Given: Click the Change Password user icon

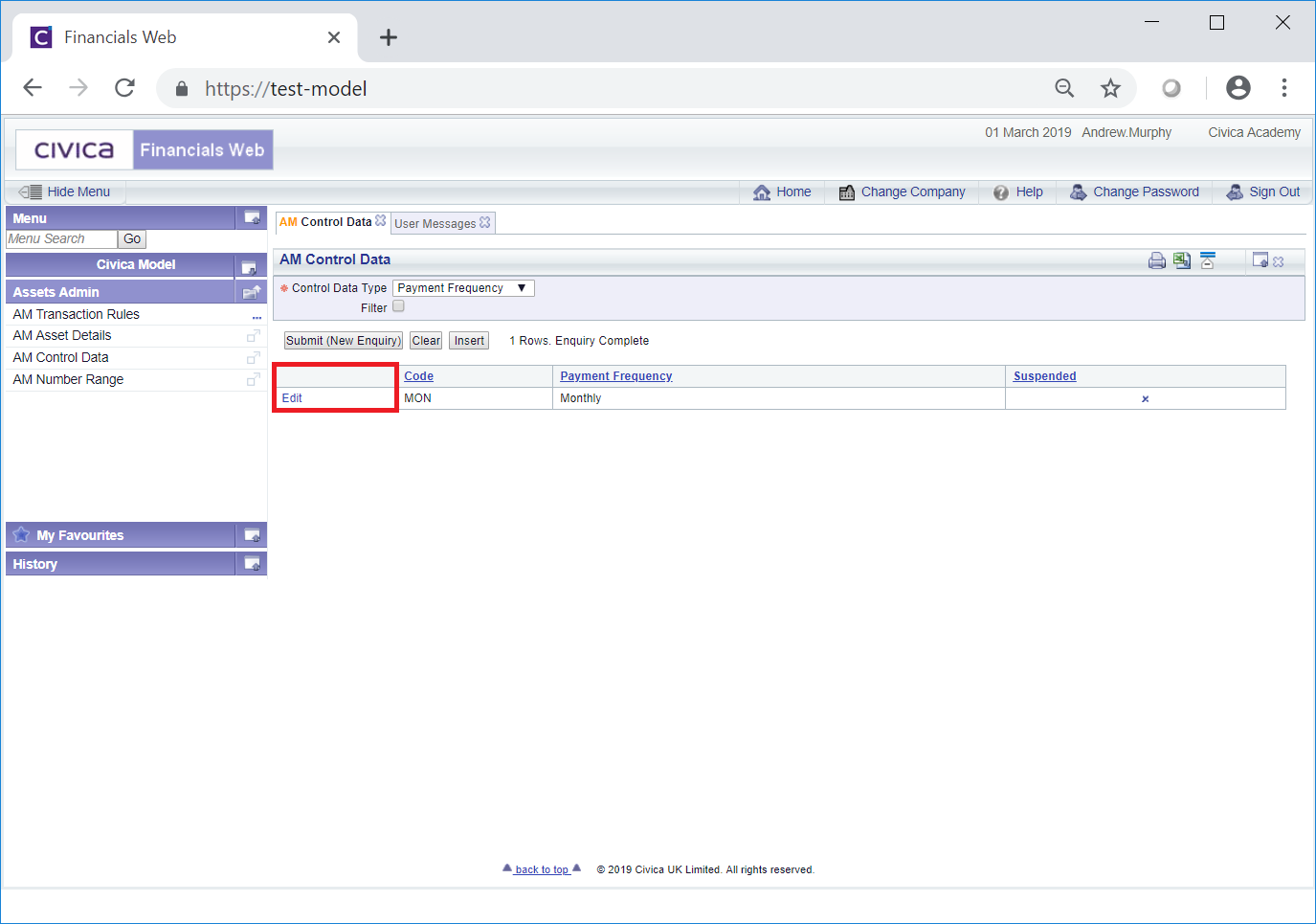Looking at the screenshot, I should pos(1078,192).
